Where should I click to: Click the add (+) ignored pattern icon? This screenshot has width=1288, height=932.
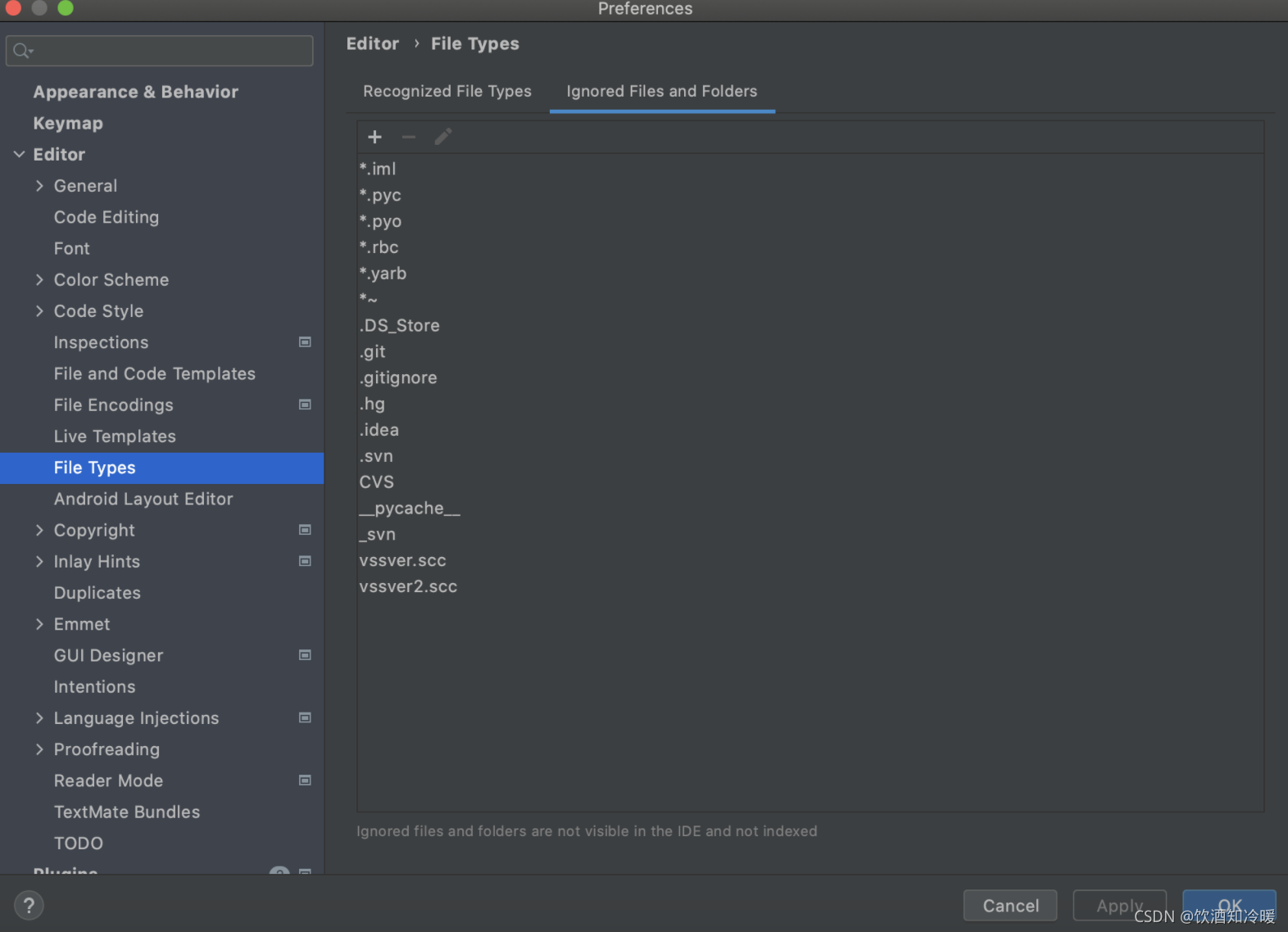click(374, 137)
